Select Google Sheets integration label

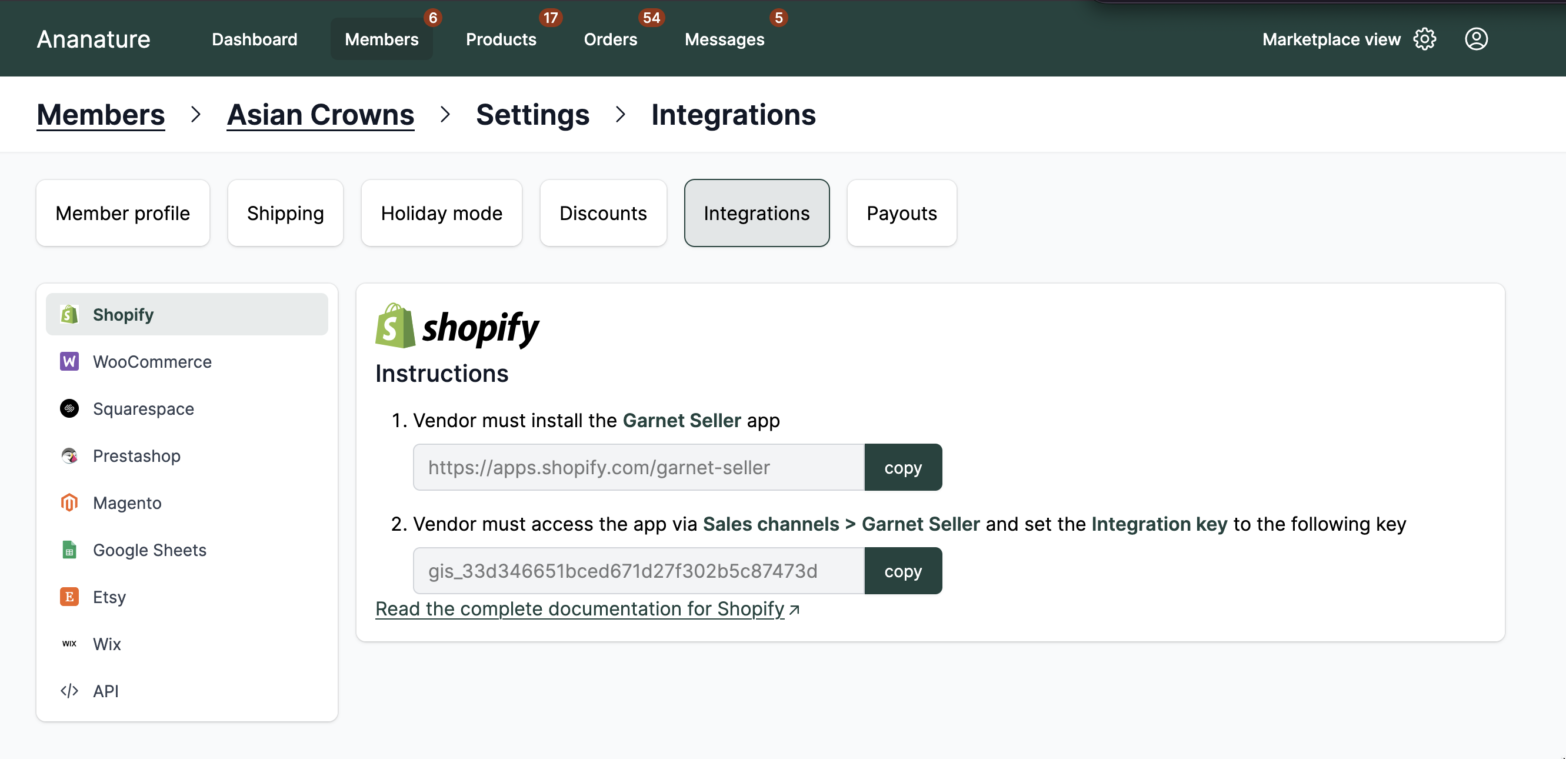(150, 550)
